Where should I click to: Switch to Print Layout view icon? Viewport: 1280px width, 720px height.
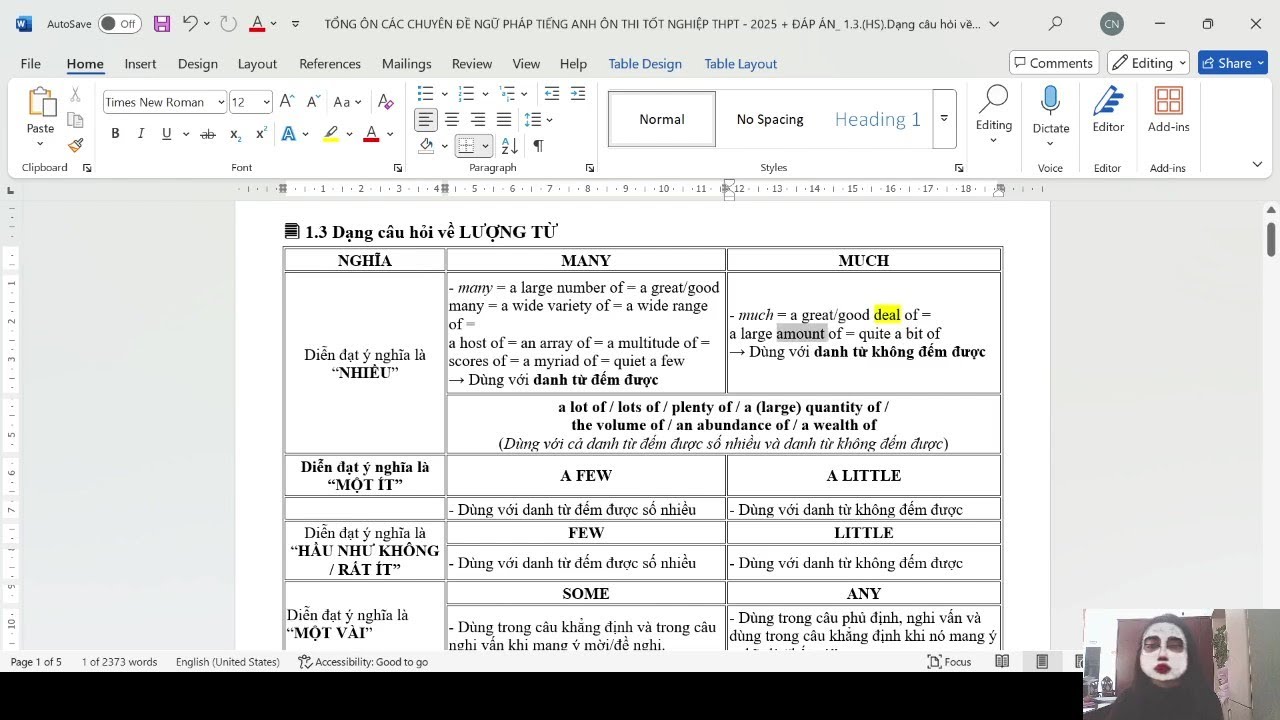click(x=1042, y=662)
